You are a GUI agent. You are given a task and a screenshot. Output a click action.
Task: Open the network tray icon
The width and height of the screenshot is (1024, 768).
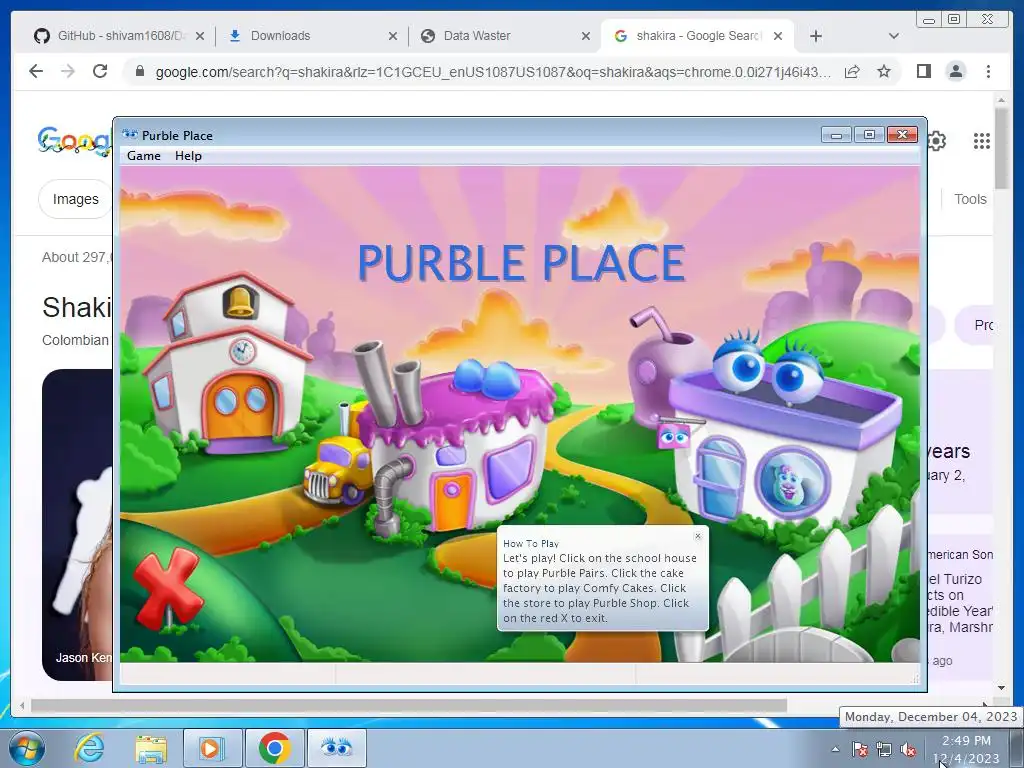pyautogui.click(x=884, y=749)
